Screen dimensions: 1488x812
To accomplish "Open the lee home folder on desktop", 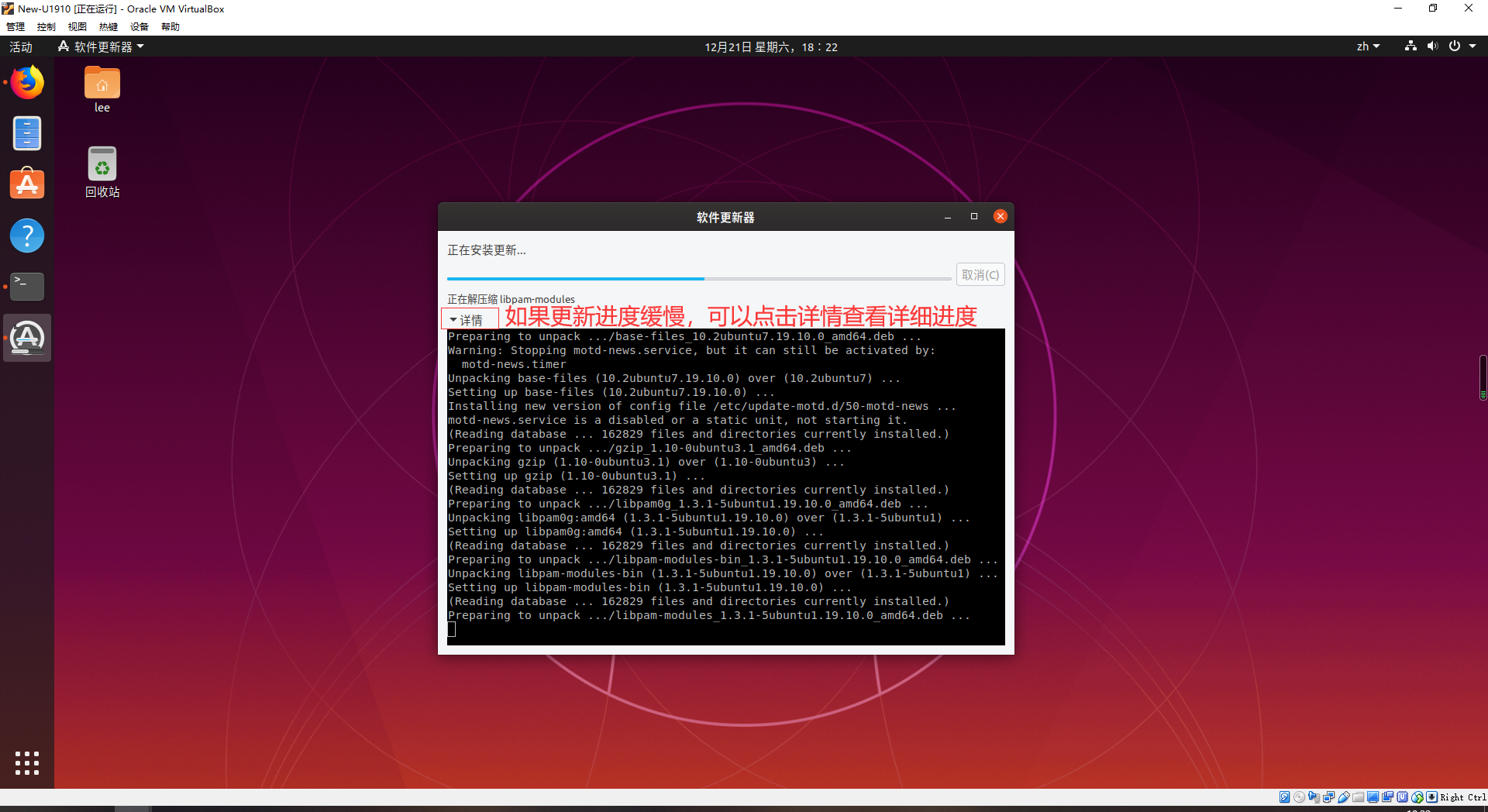I will [x=102, y=90].
